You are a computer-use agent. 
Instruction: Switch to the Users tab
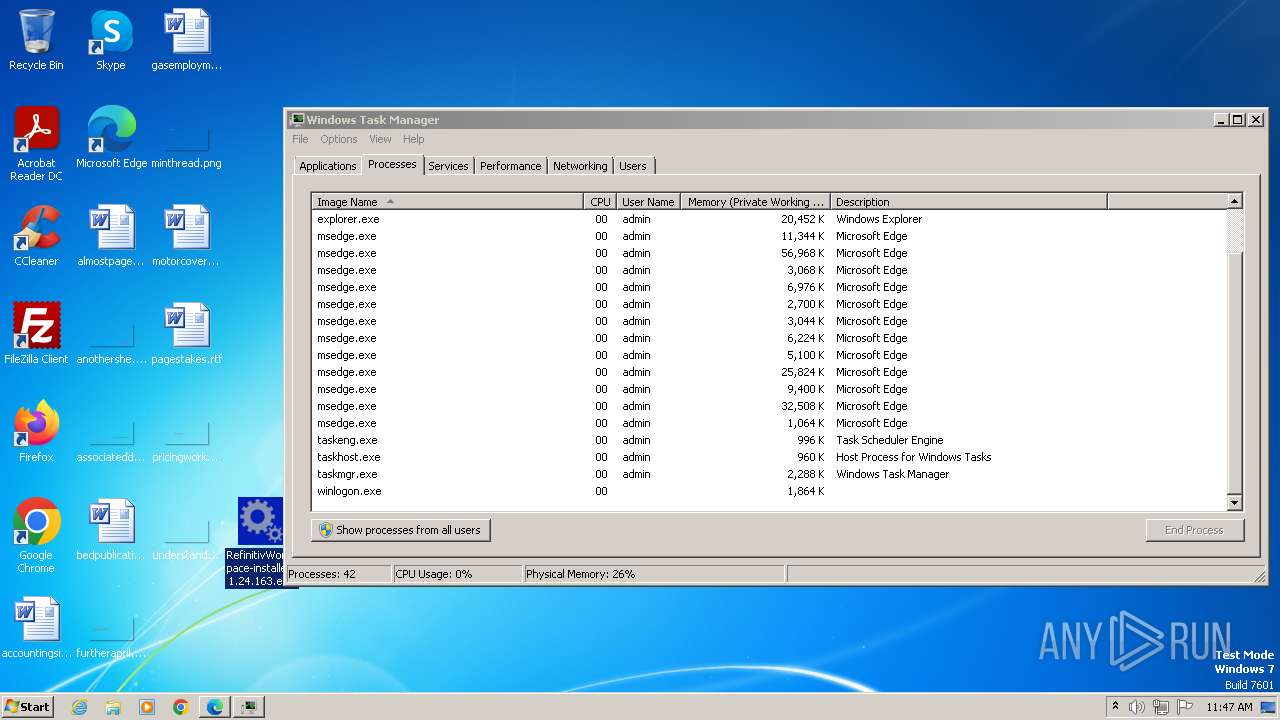point(633,166)
